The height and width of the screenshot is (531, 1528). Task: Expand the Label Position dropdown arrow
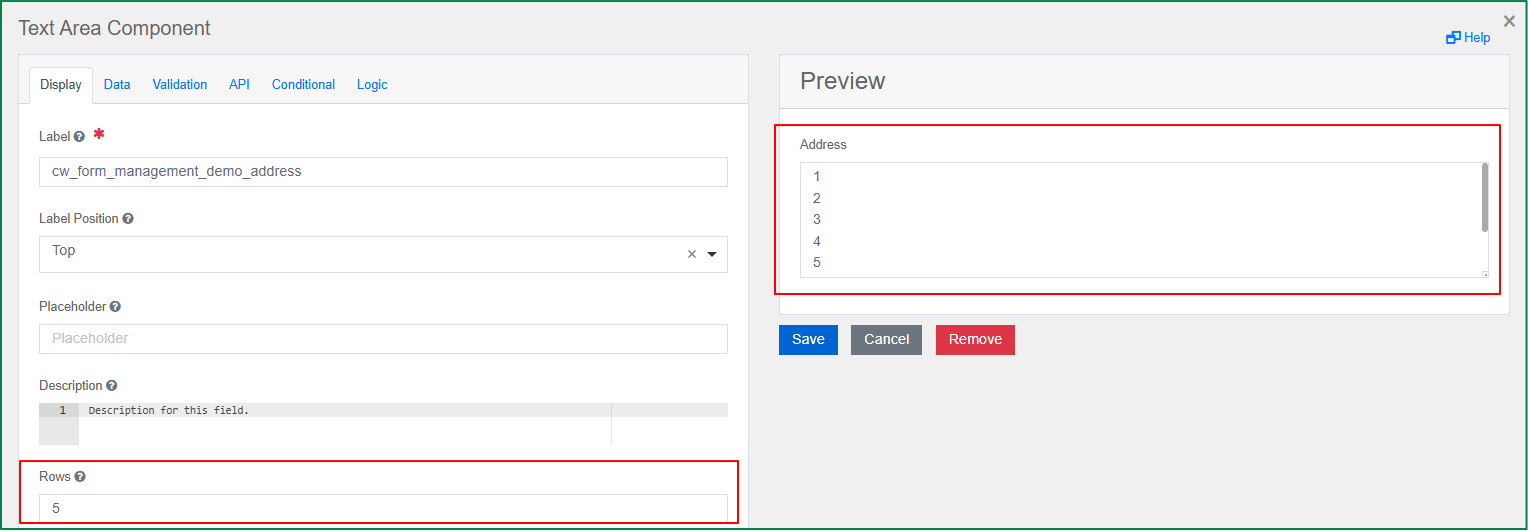click(712, 254)
